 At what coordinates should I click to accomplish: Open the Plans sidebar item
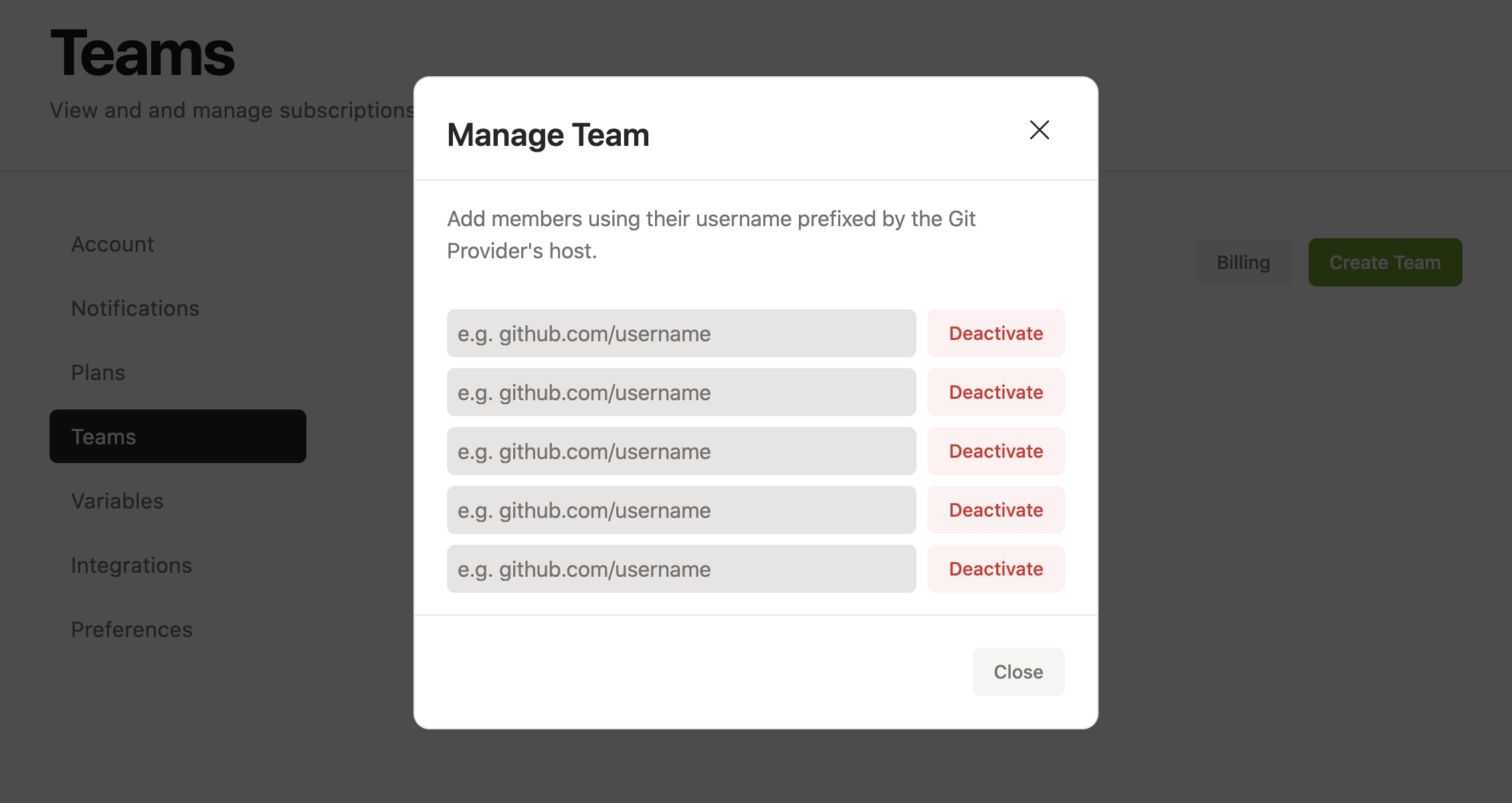coord(98,373)
